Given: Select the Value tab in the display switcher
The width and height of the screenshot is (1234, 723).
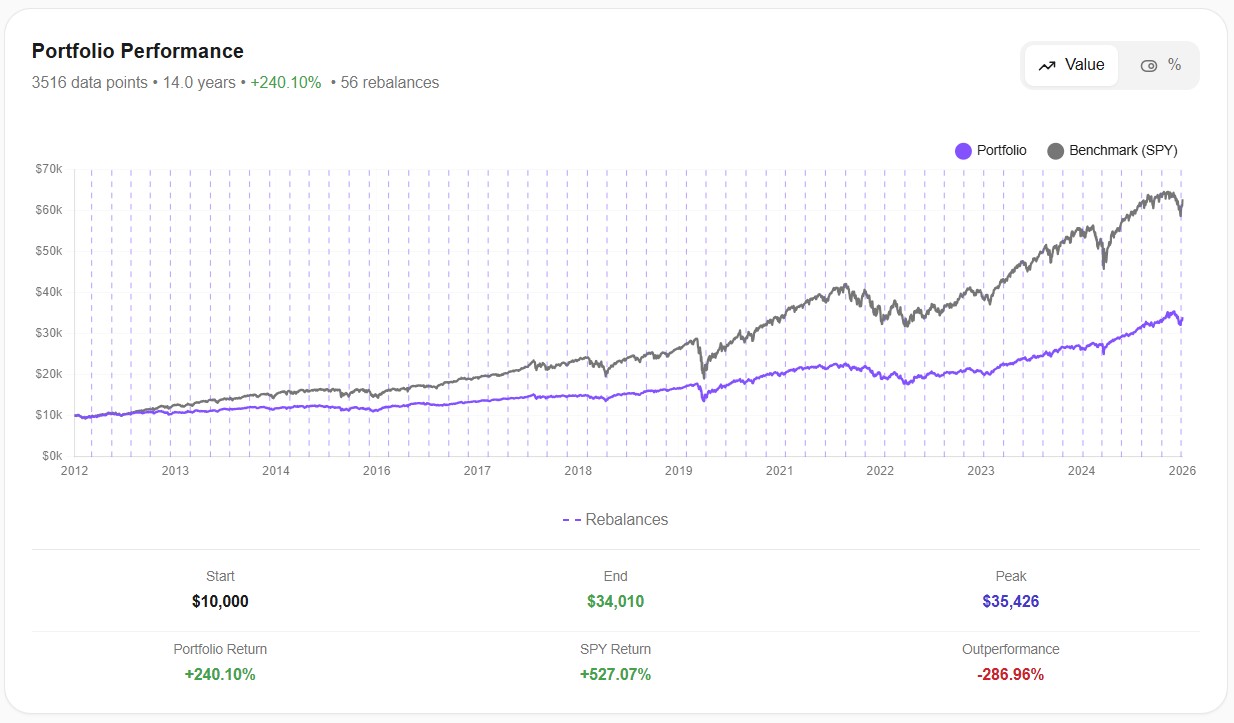Looking at the screenshot, I should (x=1070, y=65).
